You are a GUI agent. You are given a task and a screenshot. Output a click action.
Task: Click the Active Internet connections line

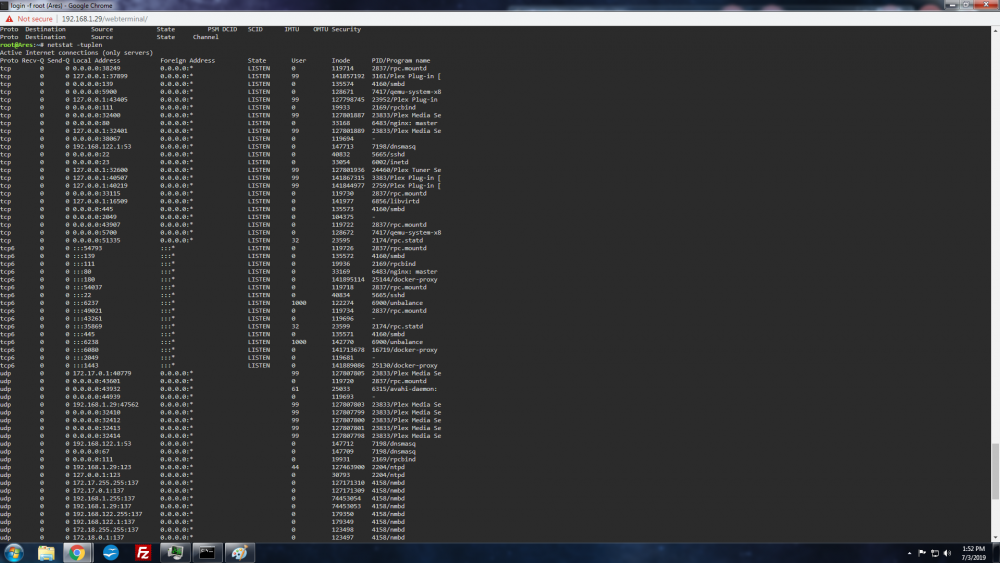(77, 53)
